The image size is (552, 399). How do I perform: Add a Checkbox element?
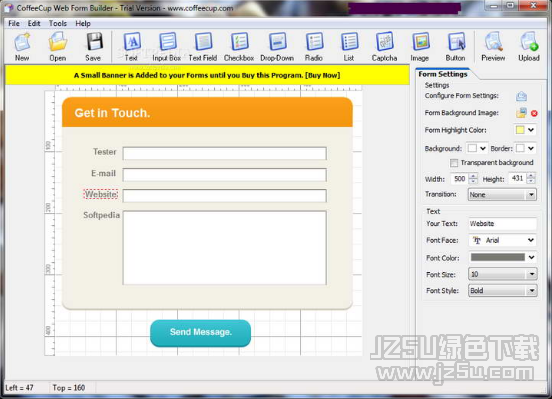pyautogui.click(x=239, y=47)
